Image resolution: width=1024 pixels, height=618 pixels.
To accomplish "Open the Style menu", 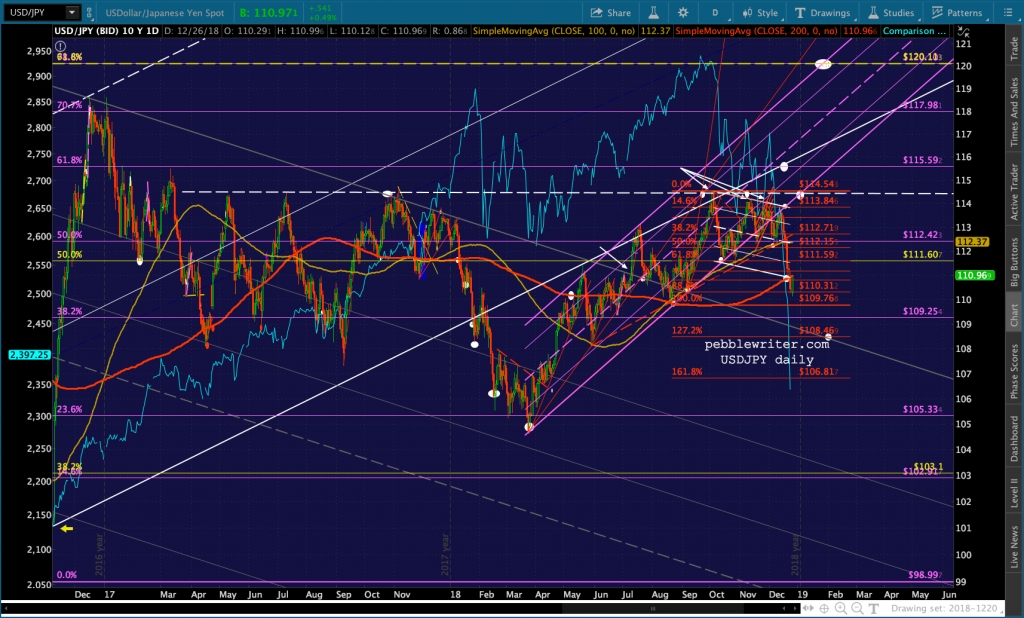I will [760, 12].
